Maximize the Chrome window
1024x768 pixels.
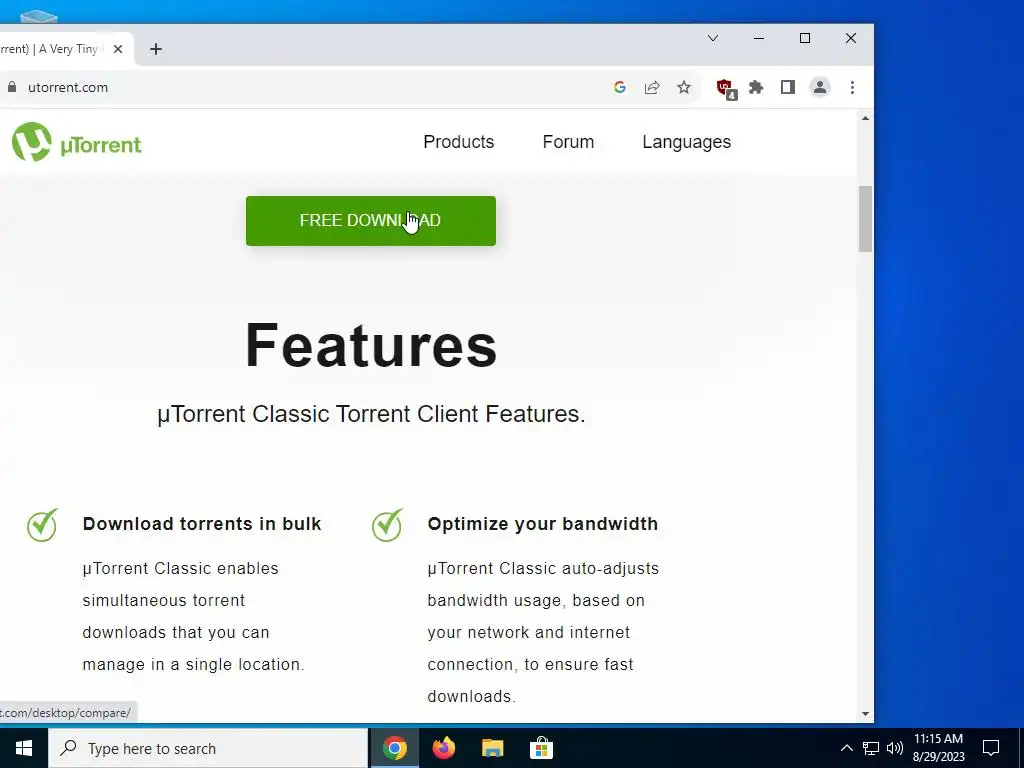(x=805, y=38)
